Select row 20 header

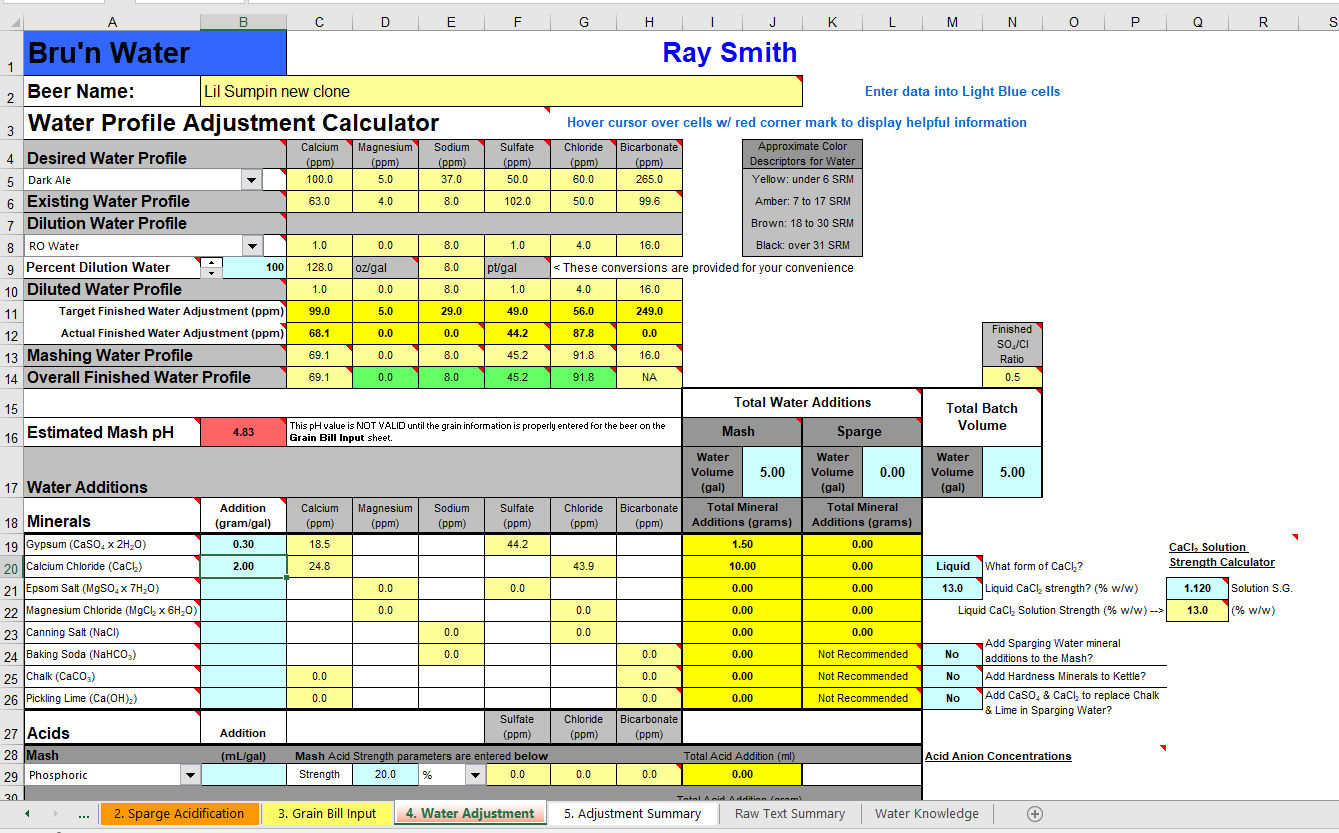coord(11,566)
